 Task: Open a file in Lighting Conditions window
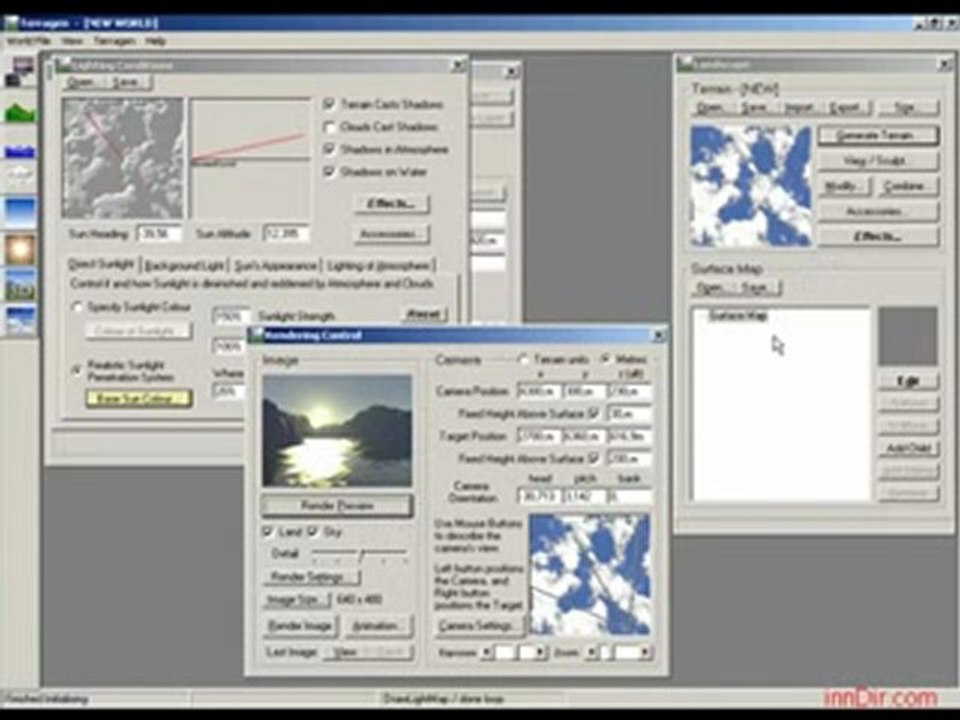(82, 82)
